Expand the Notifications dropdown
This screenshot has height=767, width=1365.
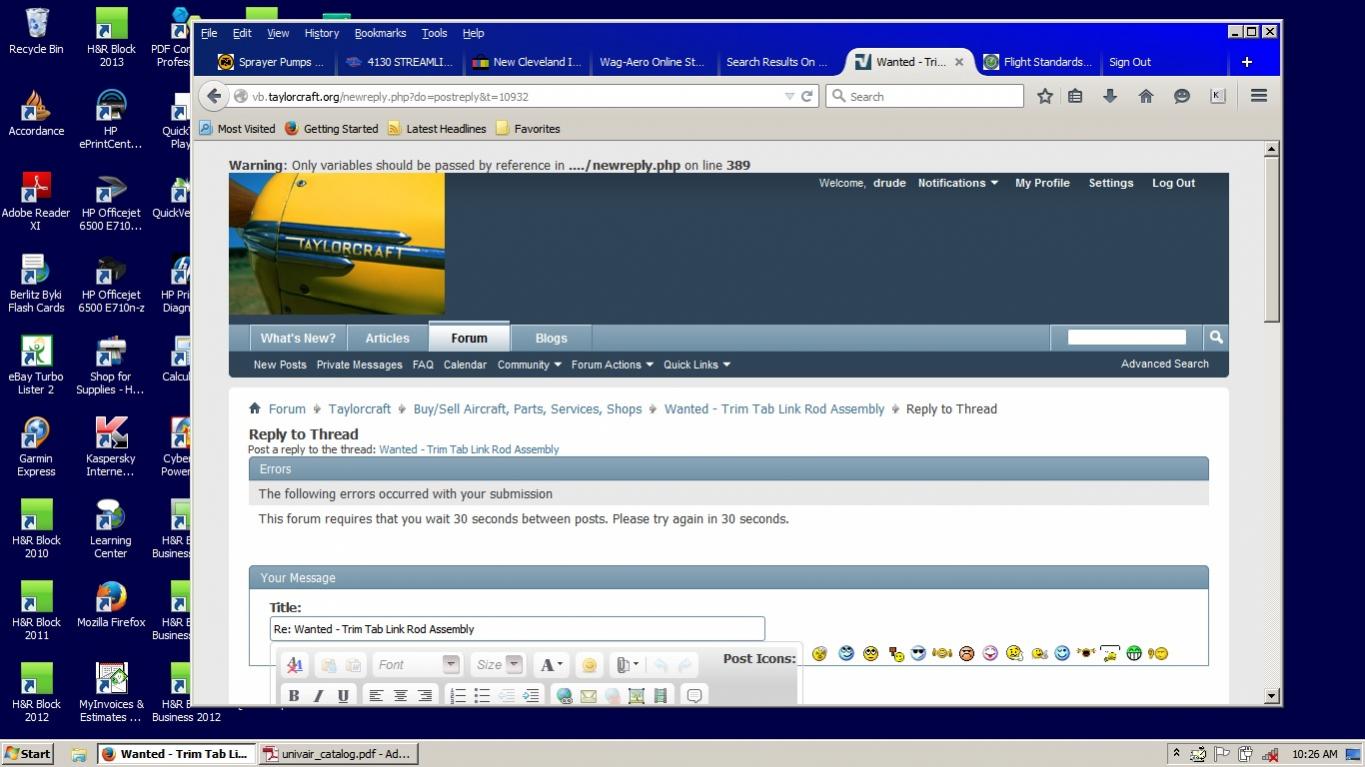[x=958, y=183]
